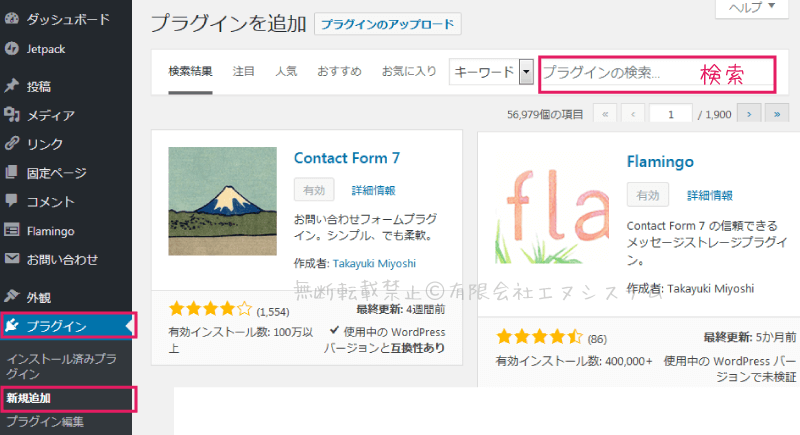Jump to last results page

pos(777,114)
